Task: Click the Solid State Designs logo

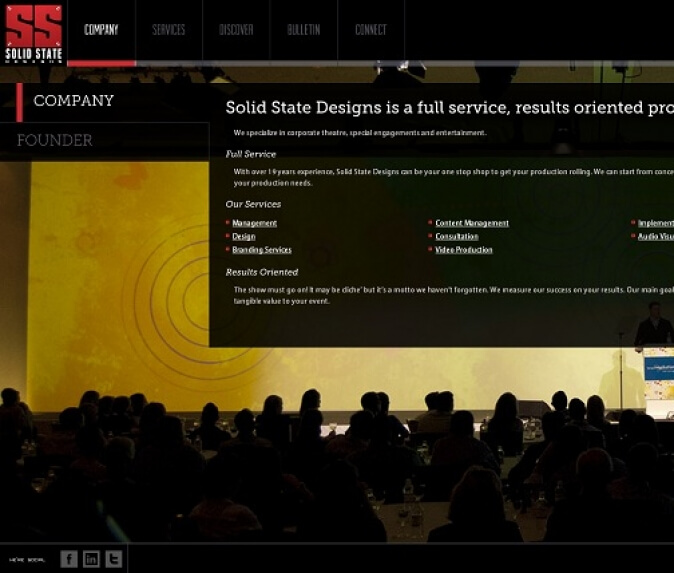Action: pyautogui.click(x=34, y=32)
